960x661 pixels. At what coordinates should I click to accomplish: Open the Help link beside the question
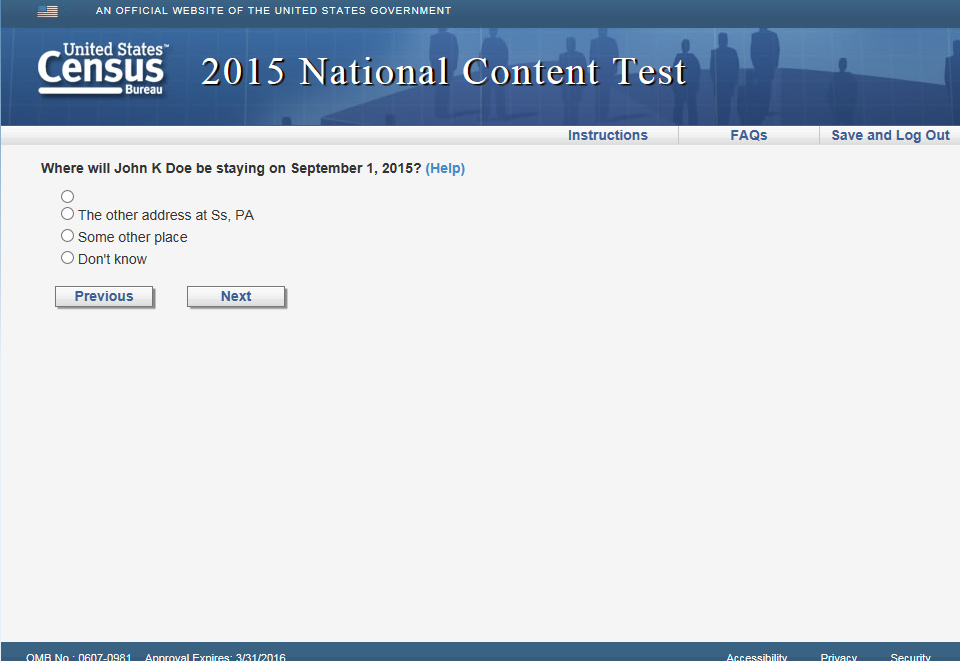445,168
